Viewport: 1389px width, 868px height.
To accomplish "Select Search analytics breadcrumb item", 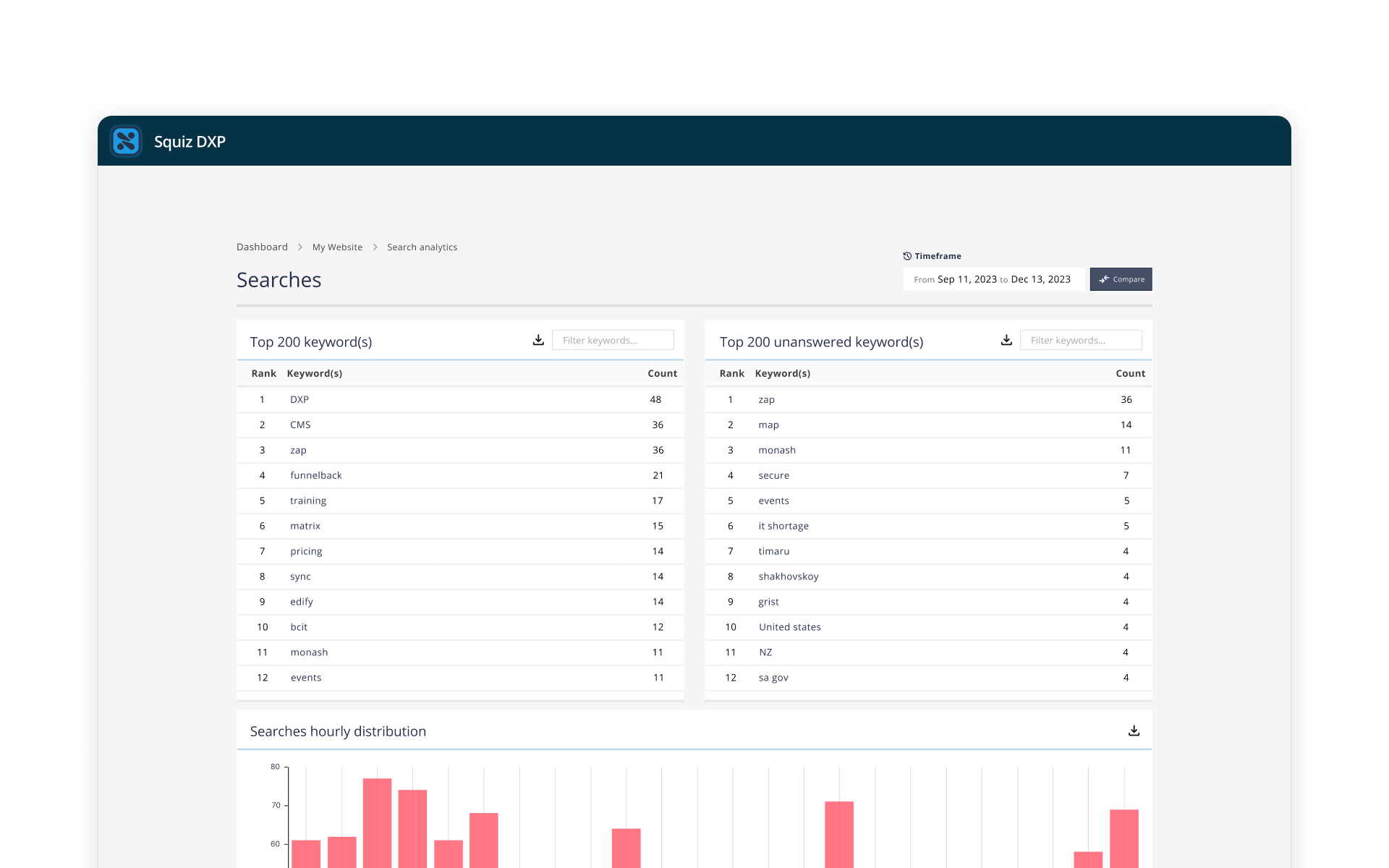I will click(422, 247).
